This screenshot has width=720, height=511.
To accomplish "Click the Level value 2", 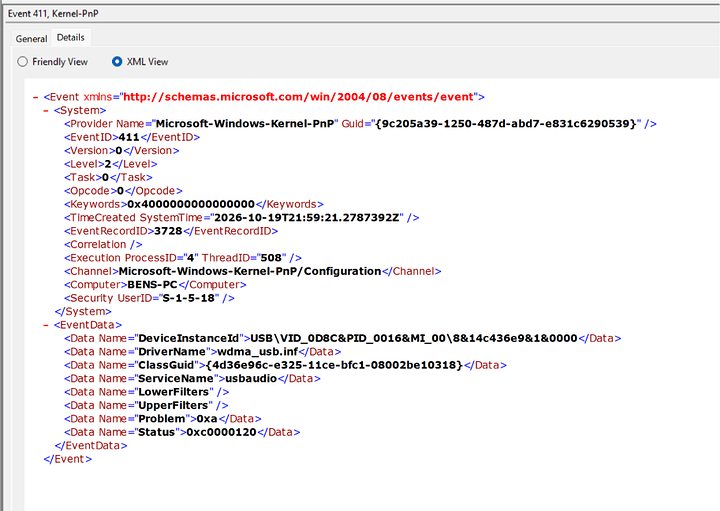I will click(x=108, y=163).
